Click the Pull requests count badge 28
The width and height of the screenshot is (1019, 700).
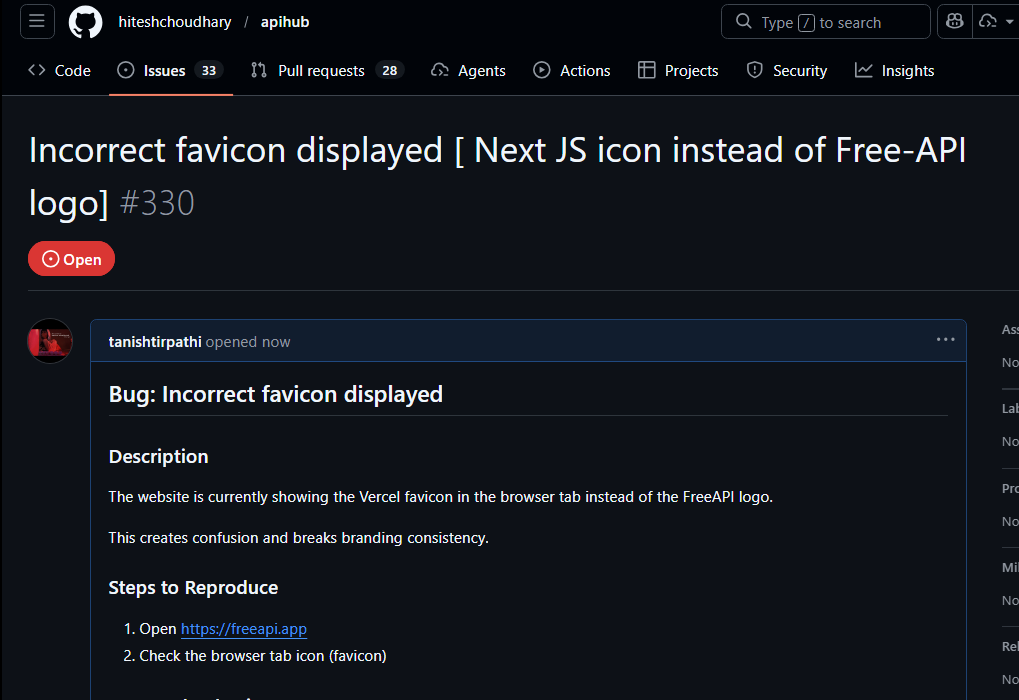(x=390, y=71)
